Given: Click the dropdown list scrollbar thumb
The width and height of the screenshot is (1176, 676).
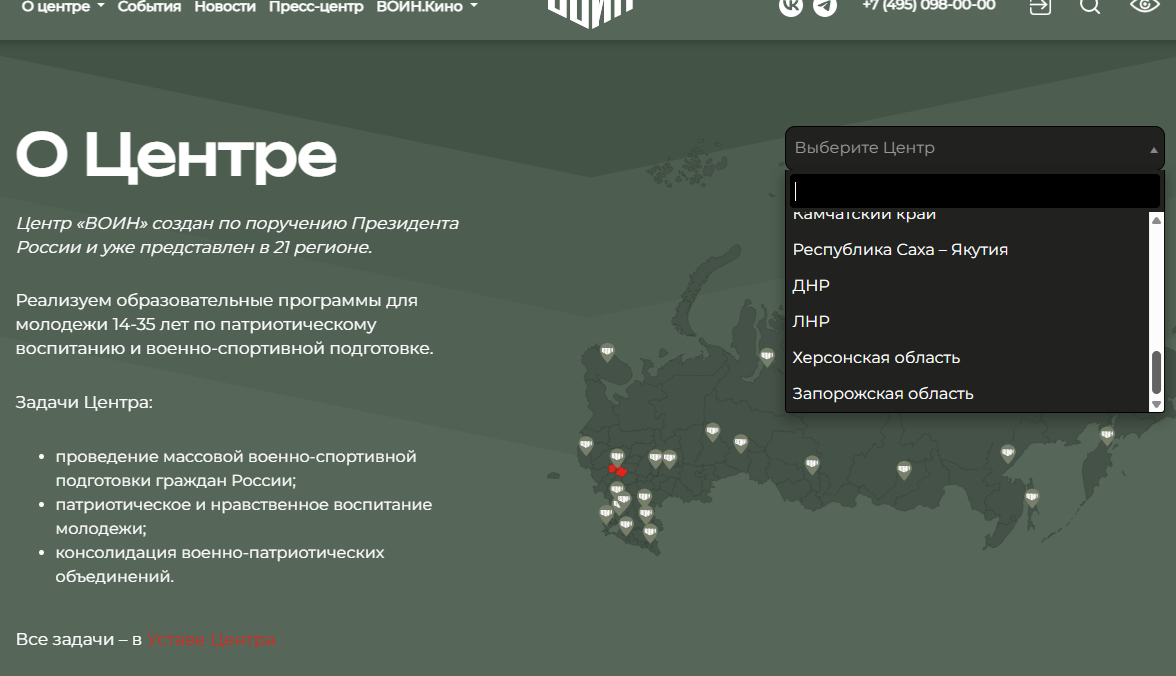Looking at the screenshot, I should click(x=1156, y=371).
